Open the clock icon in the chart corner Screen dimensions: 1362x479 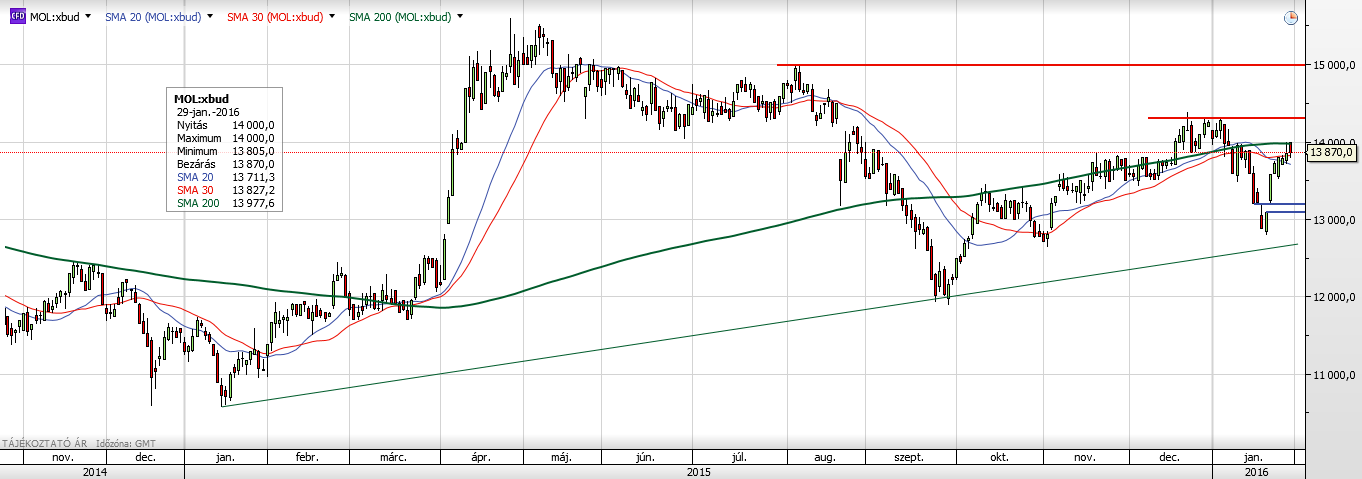[1290, 17]
